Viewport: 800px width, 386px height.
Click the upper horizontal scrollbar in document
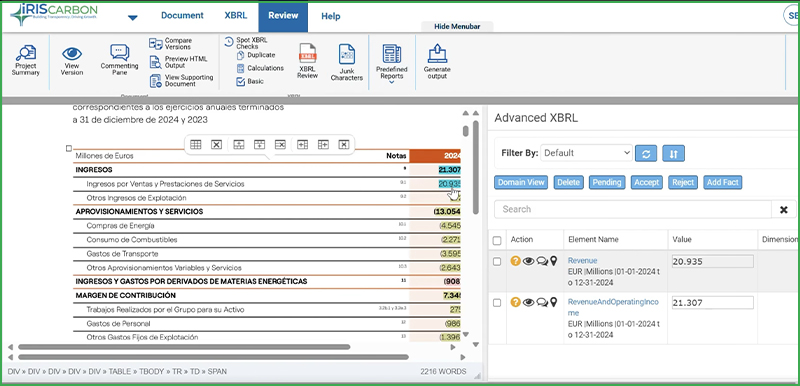tap(184, 347)
